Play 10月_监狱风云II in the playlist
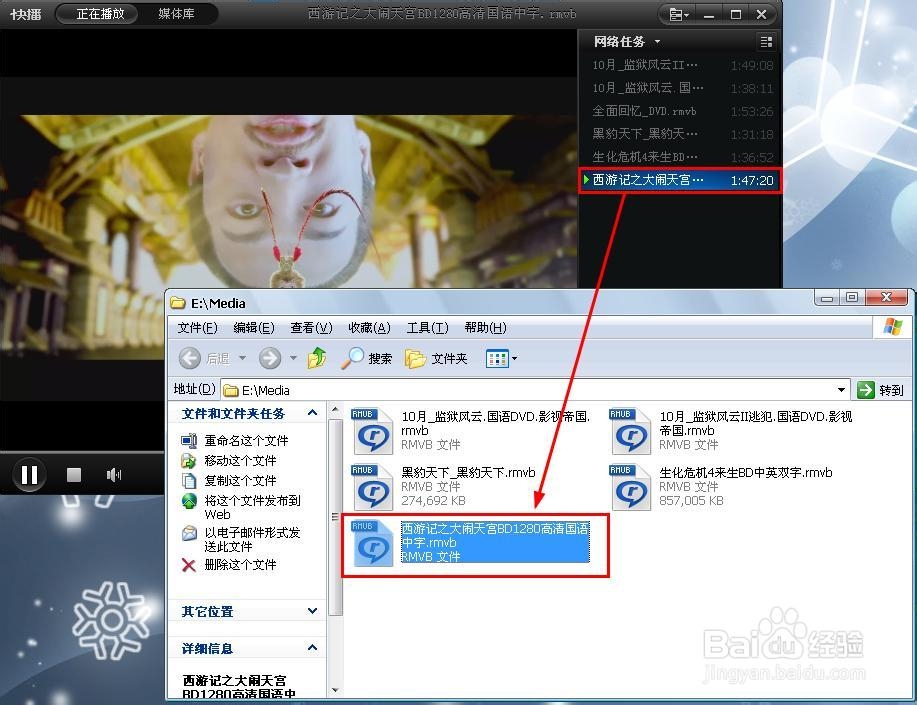917x705 pixels. [x=682, y=65]
